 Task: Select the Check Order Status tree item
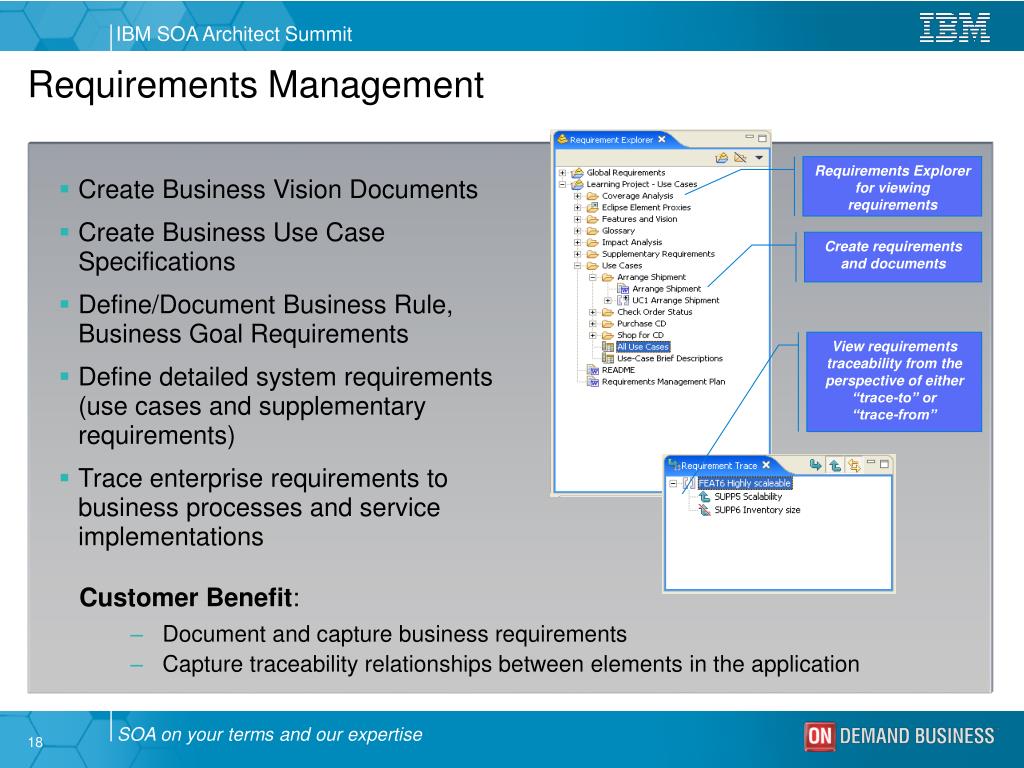tap(654, 312)
